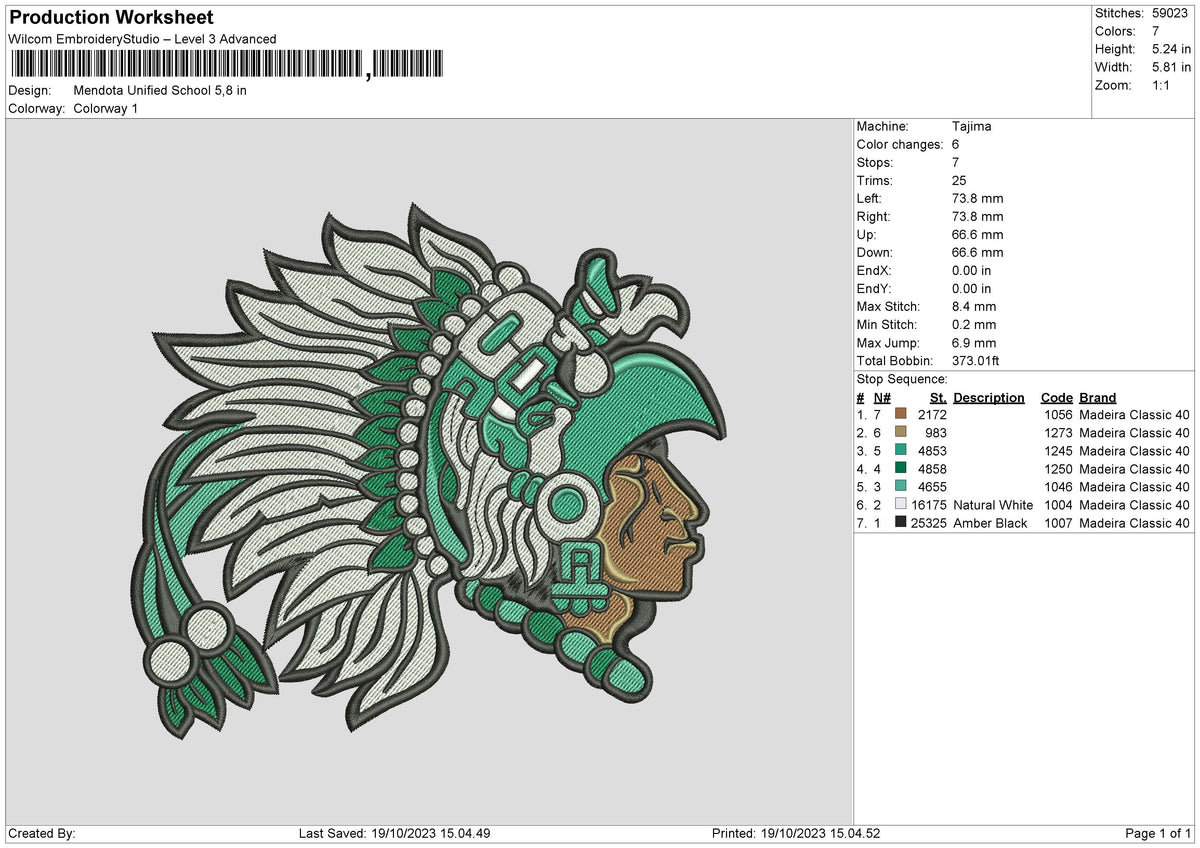
Task: Click the Color changes value '6'
Action: (x=957, y=145)
